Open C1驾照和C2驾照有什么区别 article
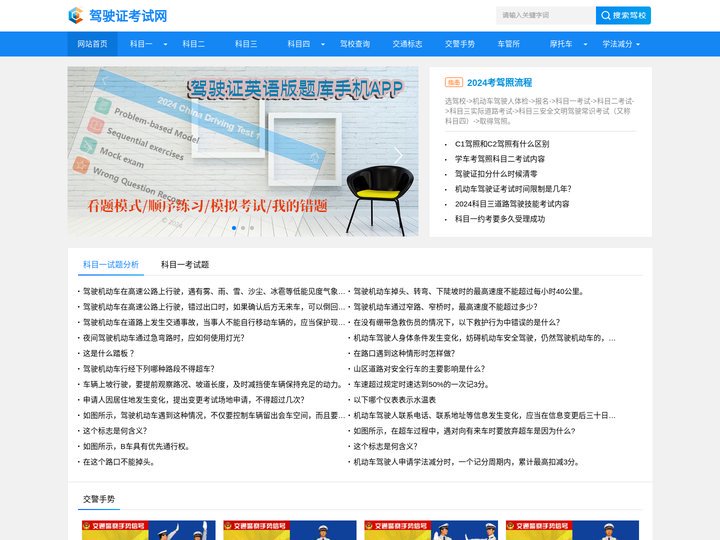 (x=502, y=144)
